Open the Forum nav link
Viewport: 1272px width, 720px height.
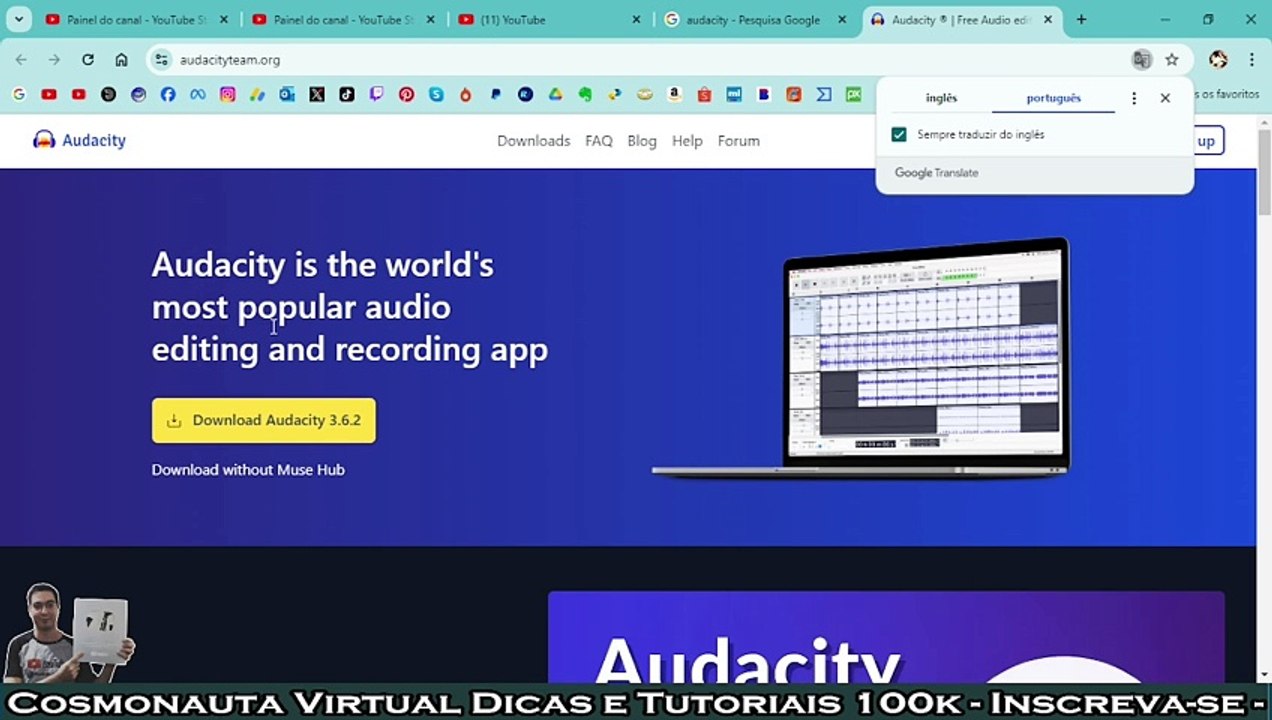pyautogui.click(x=738, y=141)
